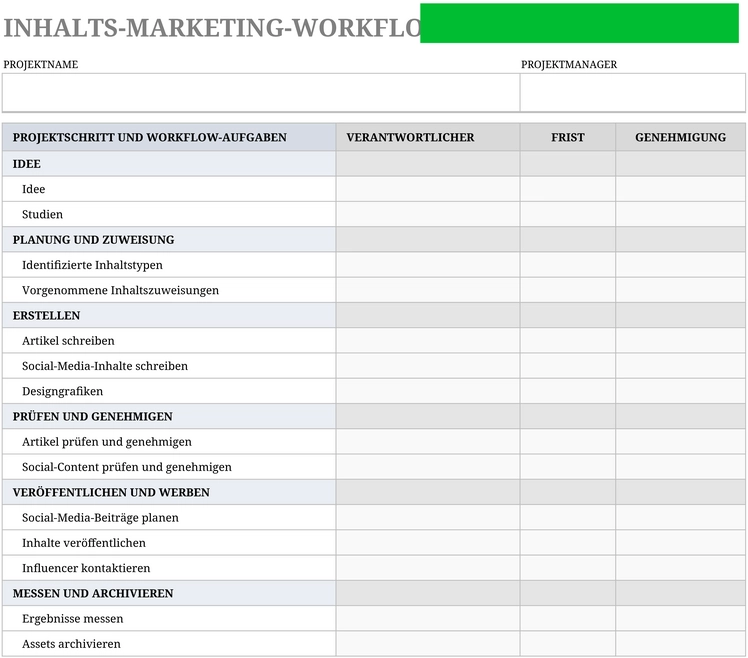Select the 'Identifizierte Inhaltstypen' cell
The width and height of the screenshot is (748, 658).
click(169, 265)
